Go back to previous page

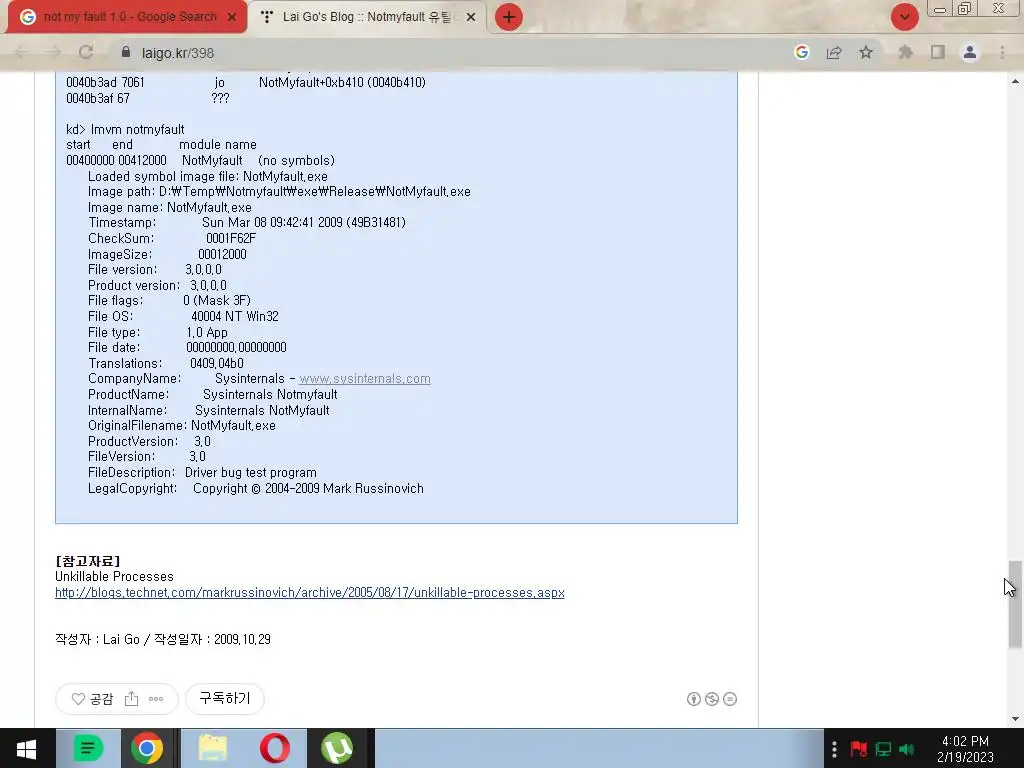coord(21,52)
